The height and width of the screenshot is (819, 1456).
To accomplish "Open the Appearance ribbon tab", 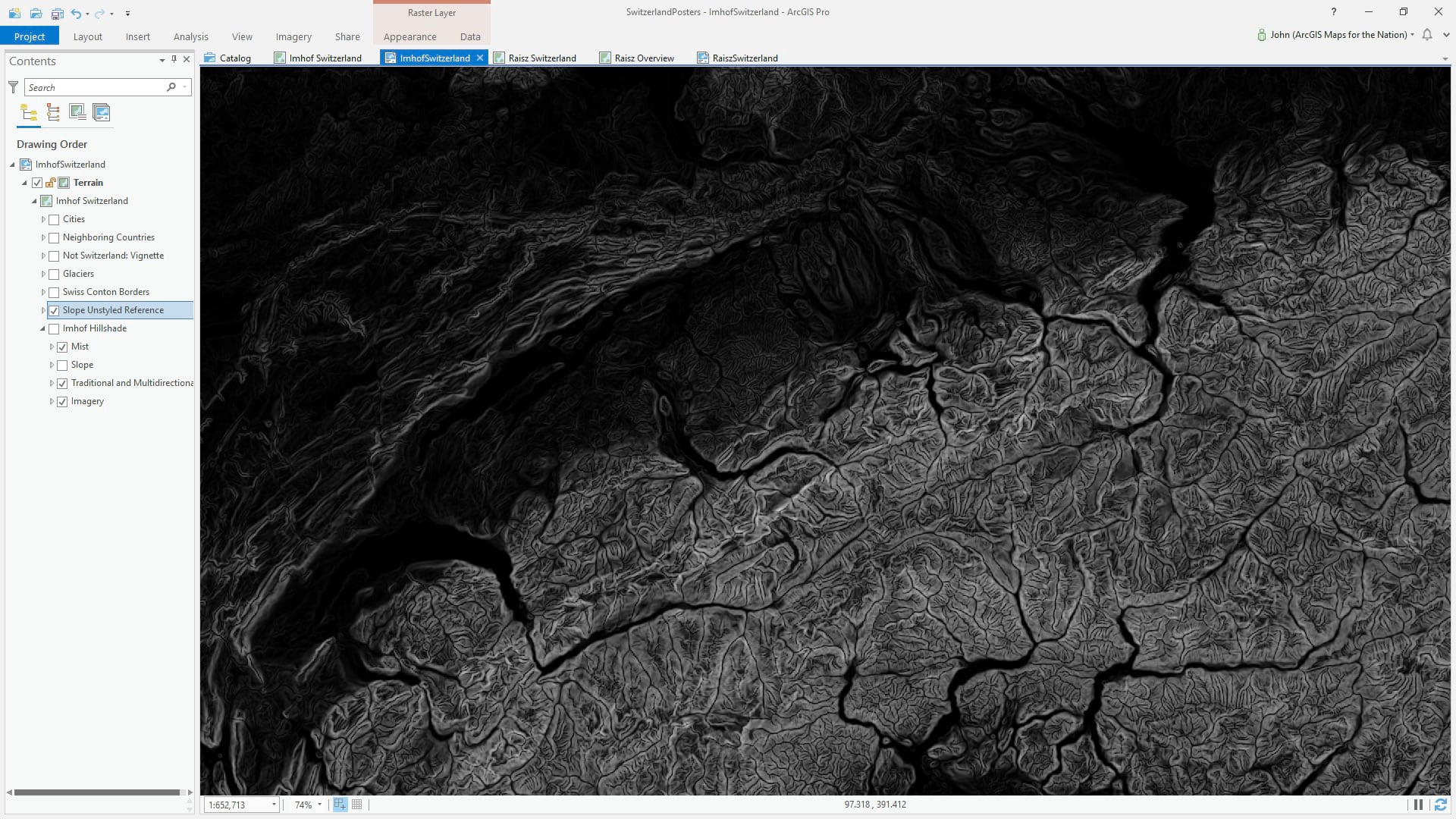I will [x=409, y=36].
